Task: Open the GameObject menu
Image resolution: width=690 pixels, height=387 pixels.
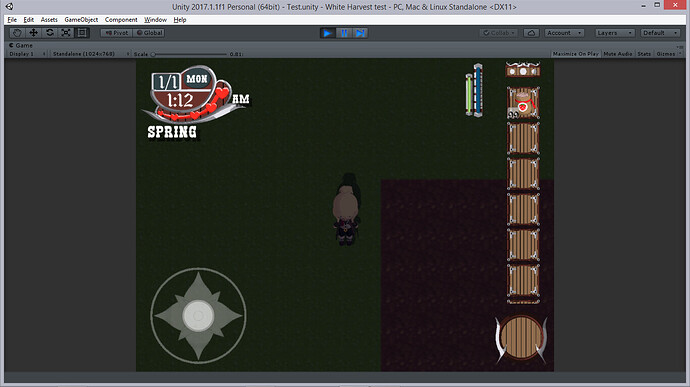Action: [81, 20]
